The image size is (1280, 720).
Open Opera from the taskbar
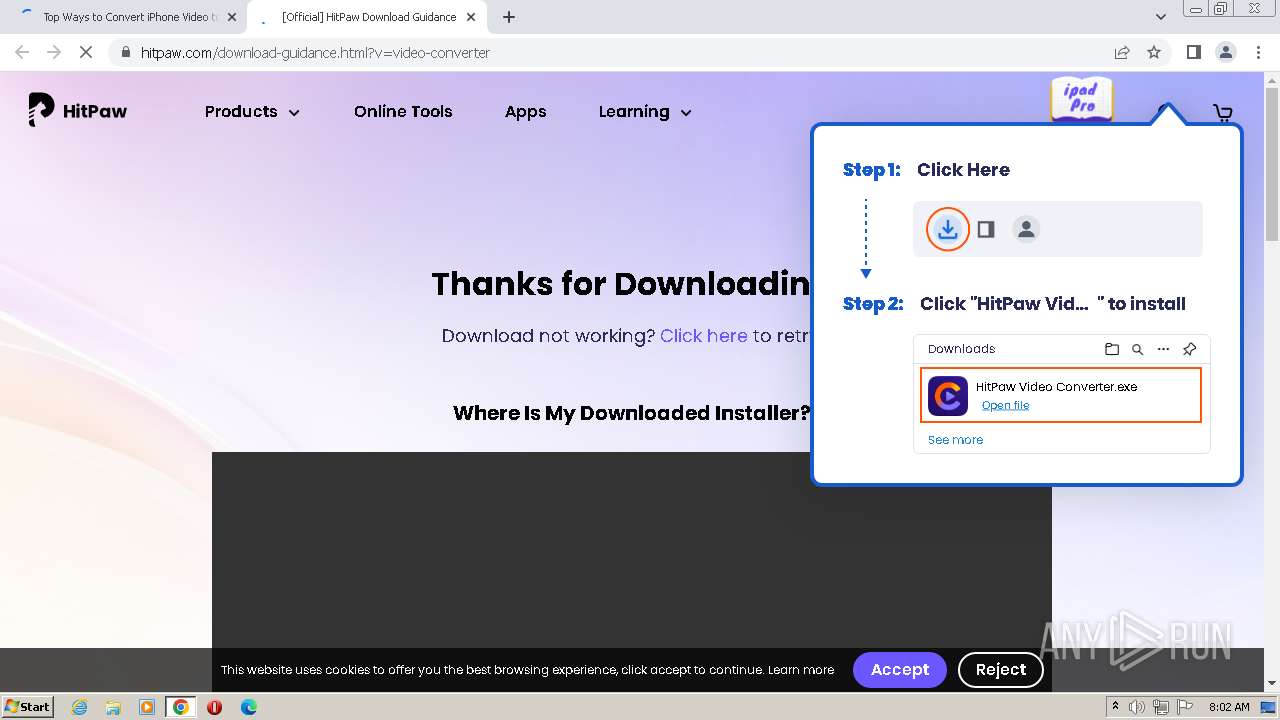click(214, 707)
